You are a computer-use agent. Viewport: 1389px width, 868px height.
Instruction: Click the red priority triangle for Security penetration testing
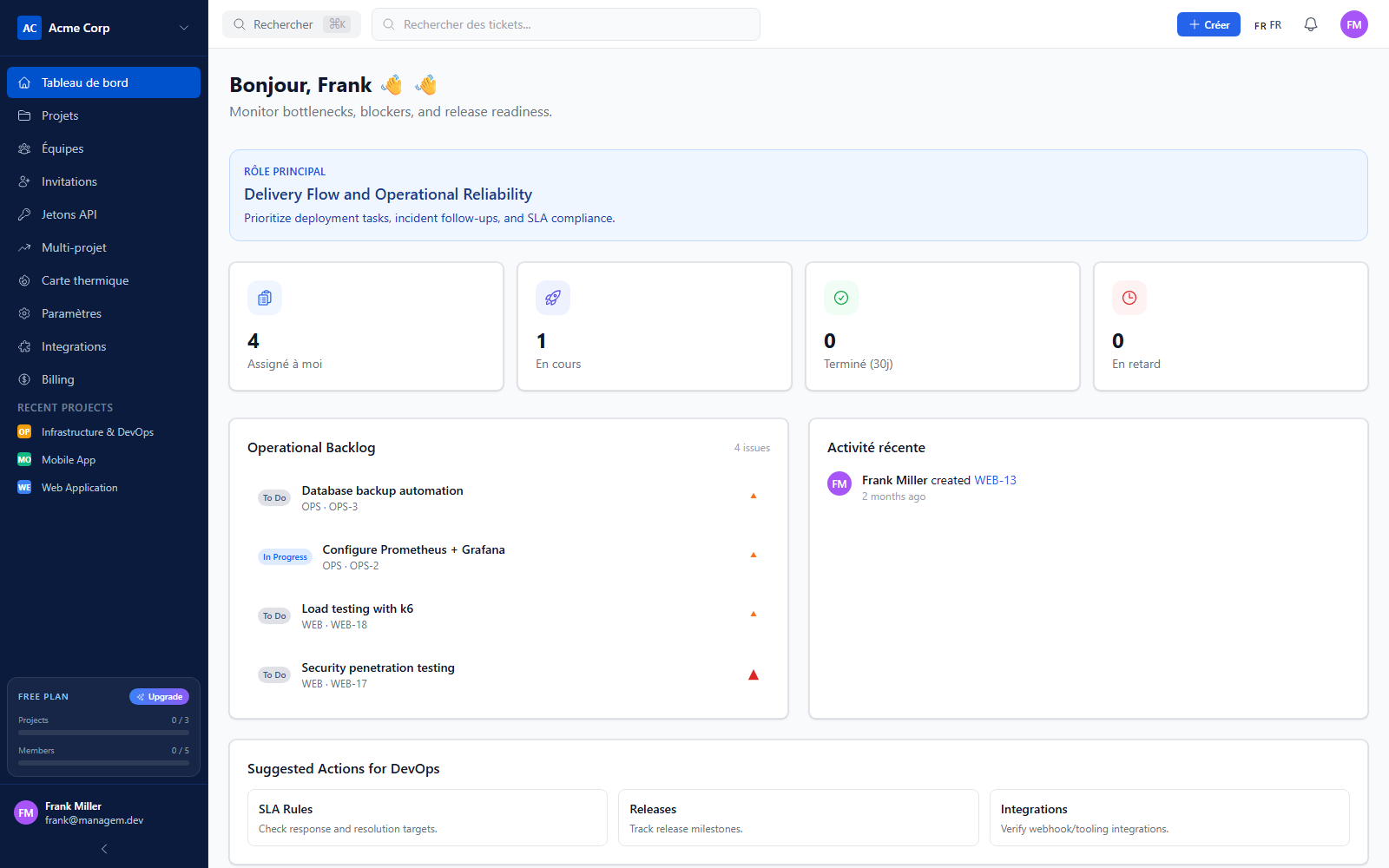tap(754, 675)
